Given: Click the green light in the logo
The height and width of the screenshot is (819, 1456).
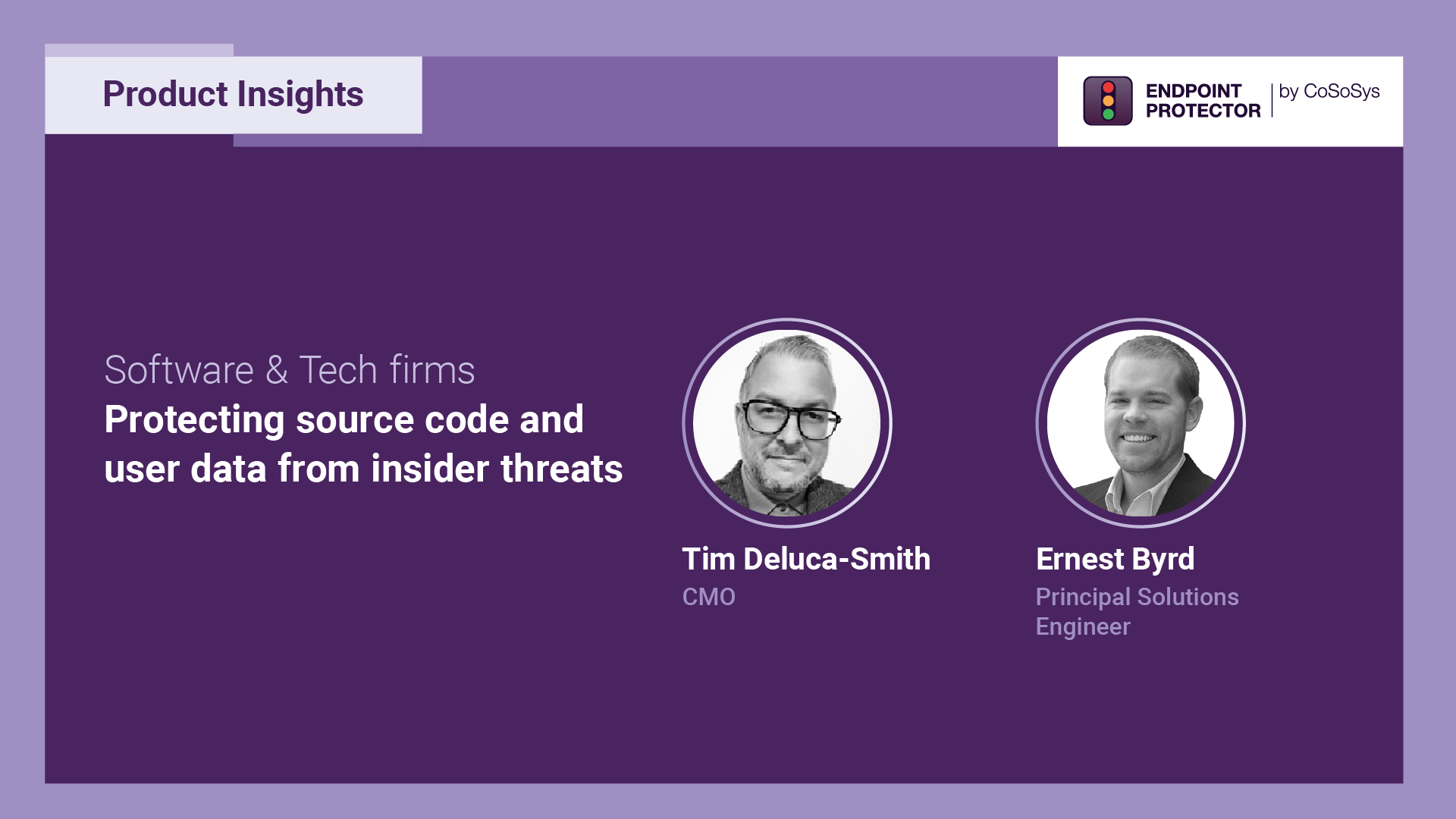Looking at the screenshot, I should (1108, 115).
